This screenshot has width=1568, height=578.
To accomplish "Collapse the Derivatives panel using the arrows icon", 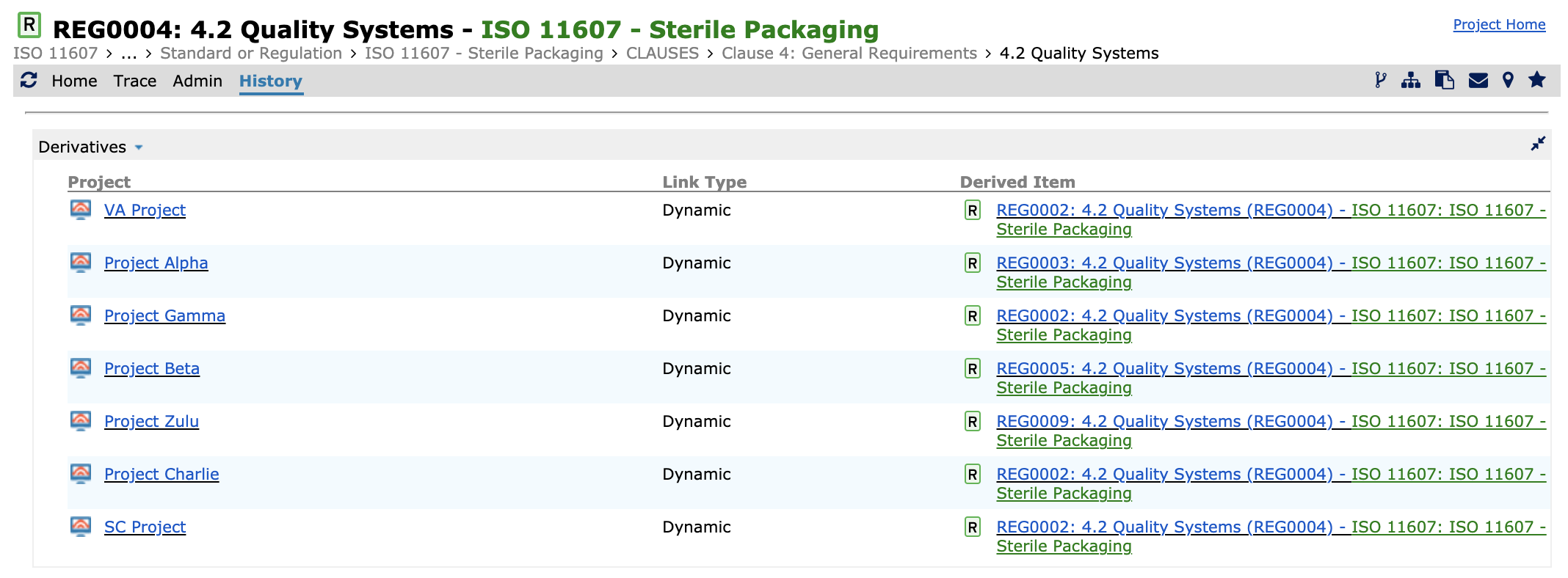I will click(x=1537, y=144).
